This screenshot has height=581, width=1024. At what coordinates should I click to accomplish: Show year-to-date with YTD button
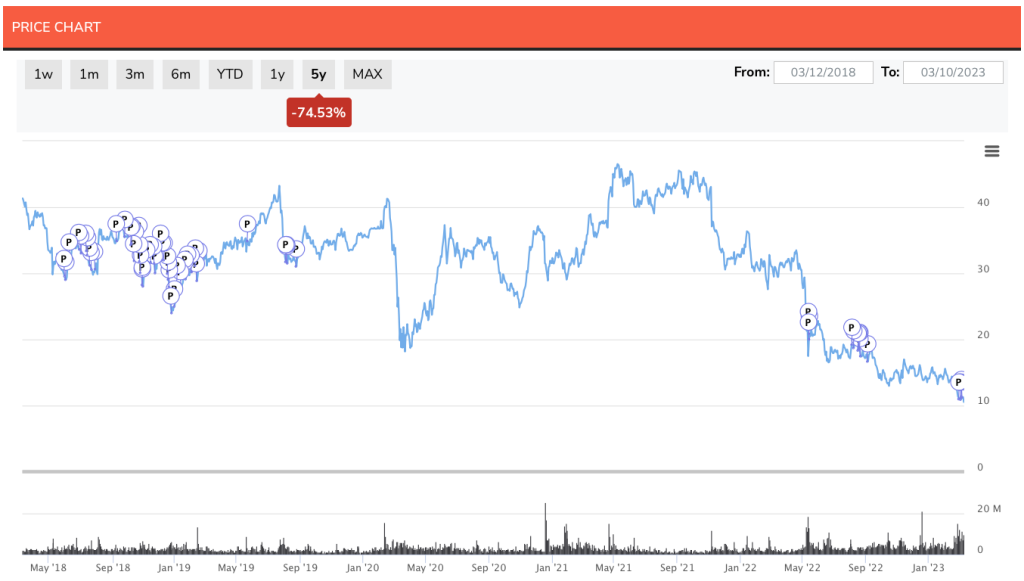230,74
